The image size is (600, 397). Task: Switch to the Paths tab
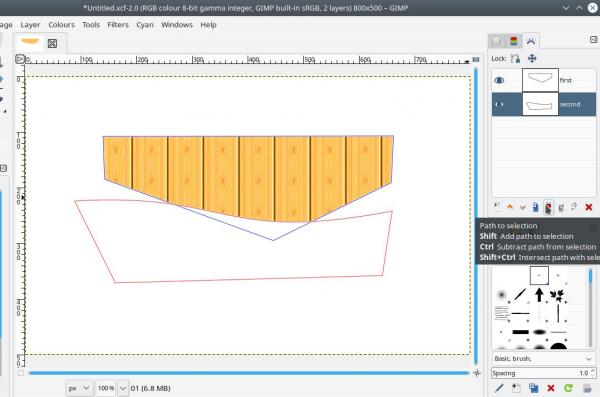(531, 41)
